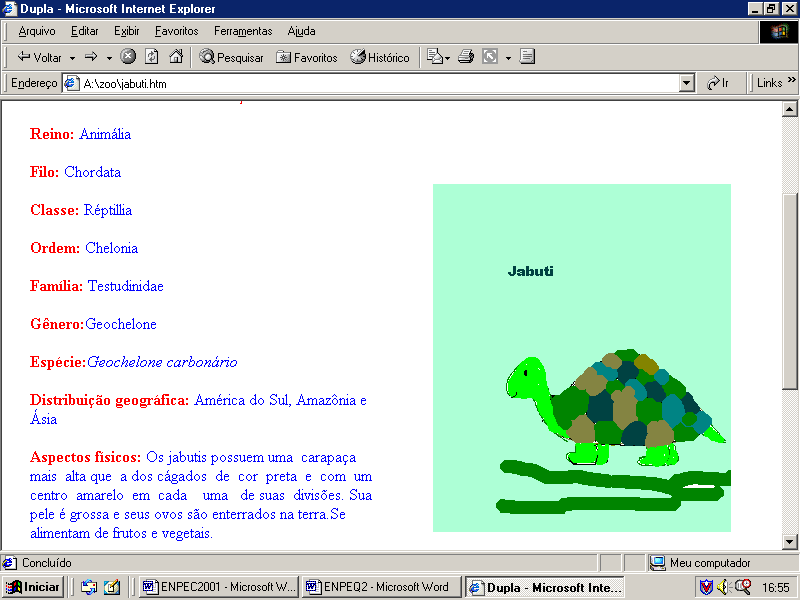Click the antivirus shield tray icon
800x600 pixels.
tap(706, 587)
